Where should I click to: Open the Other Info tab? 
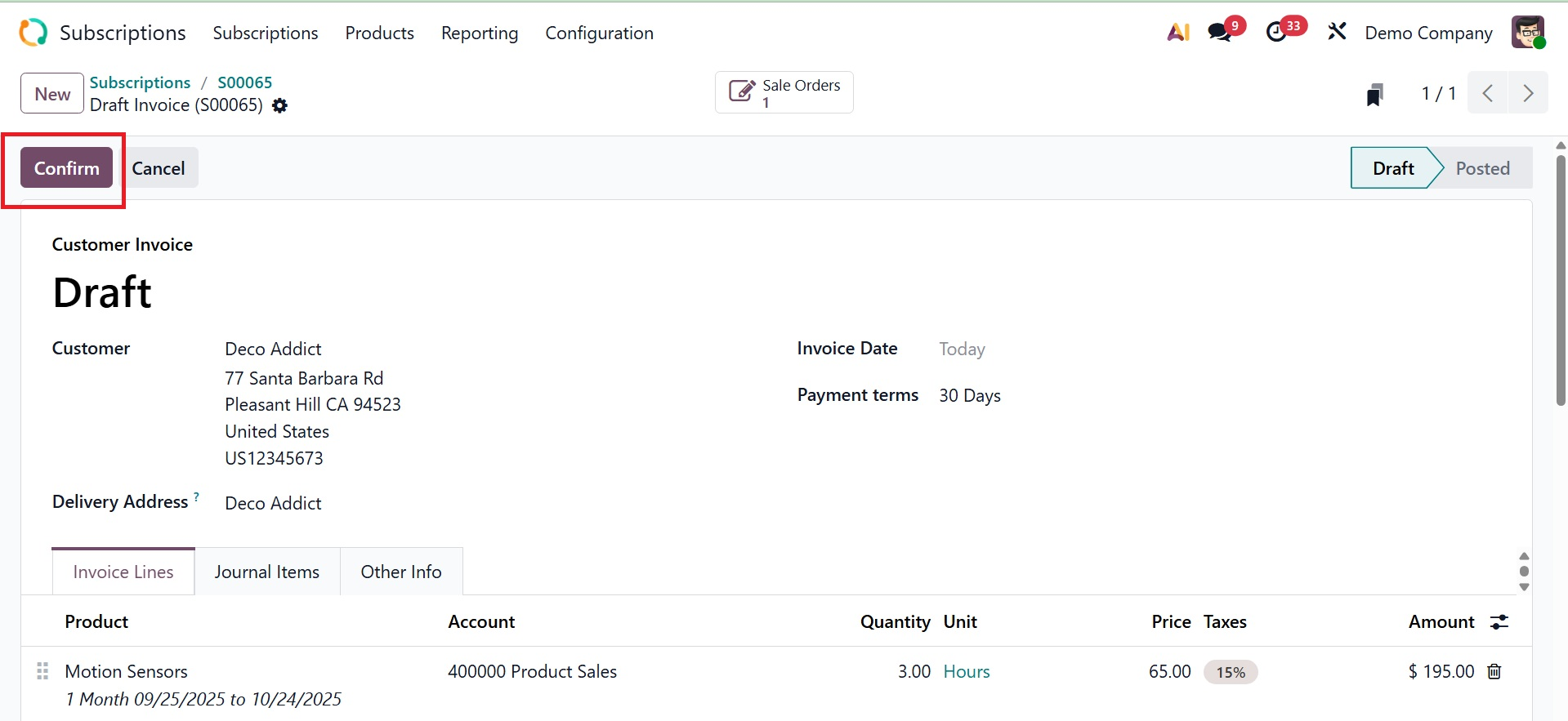(x=400, y=572)
